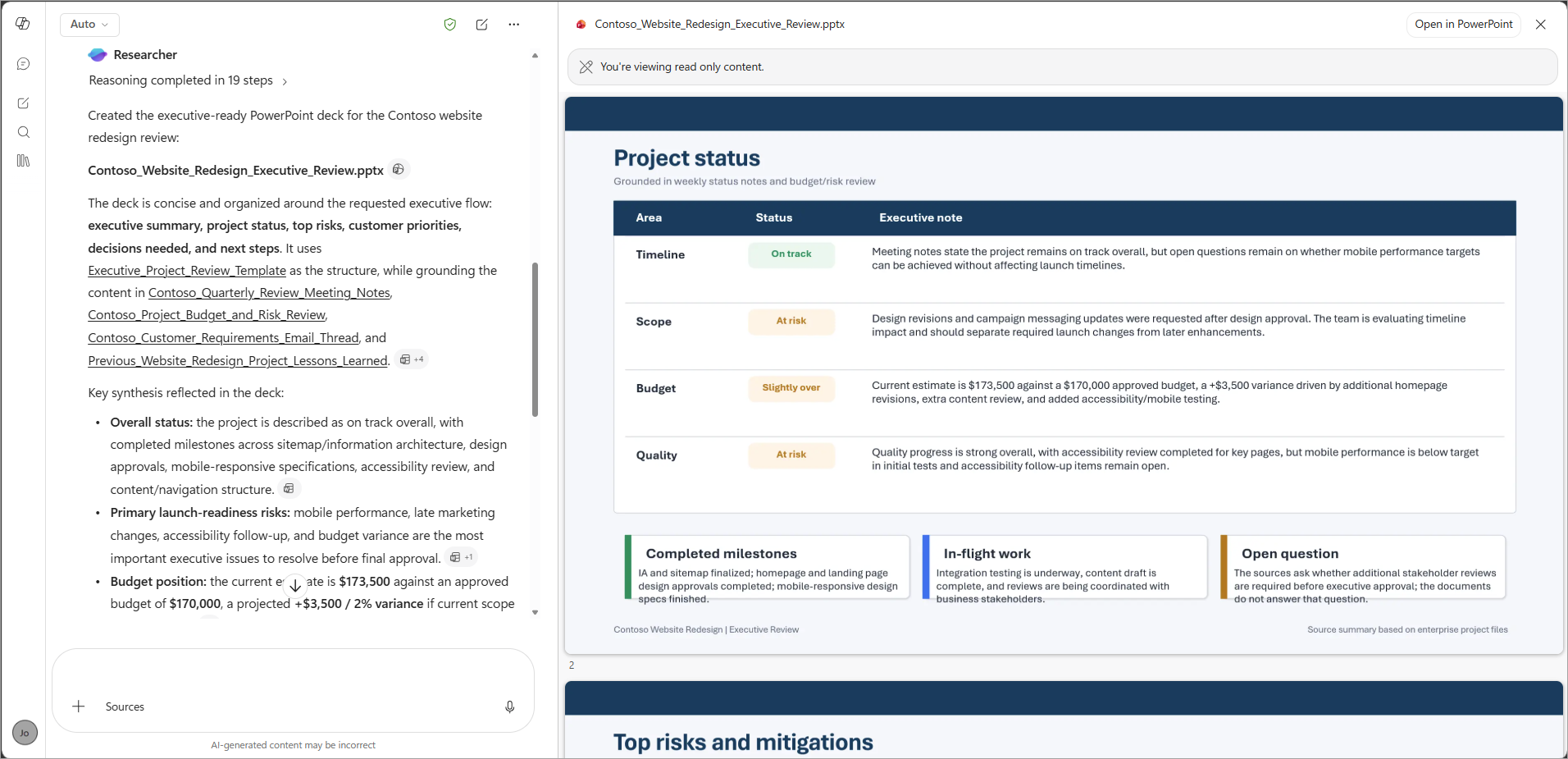Screen dimensions: 1568x759
Task: Click the PowerPoint file icon in preview header
Action: 581,25
